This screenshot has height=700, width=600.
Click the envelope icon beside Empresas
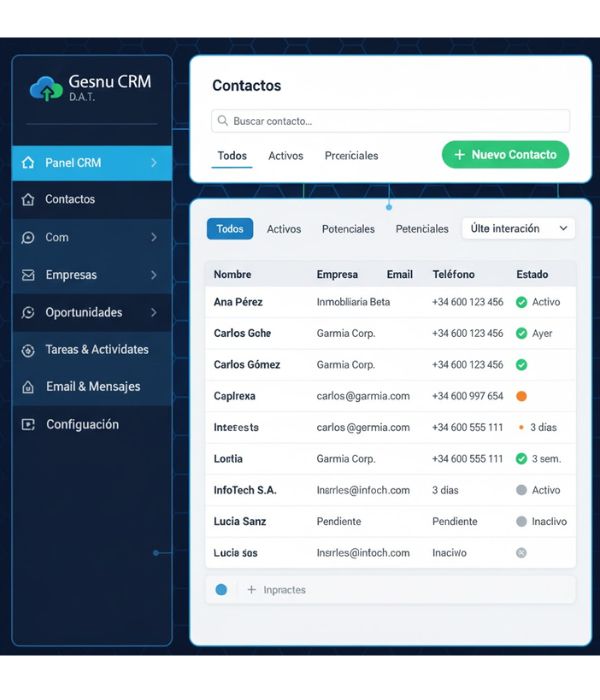coord(27,275)
